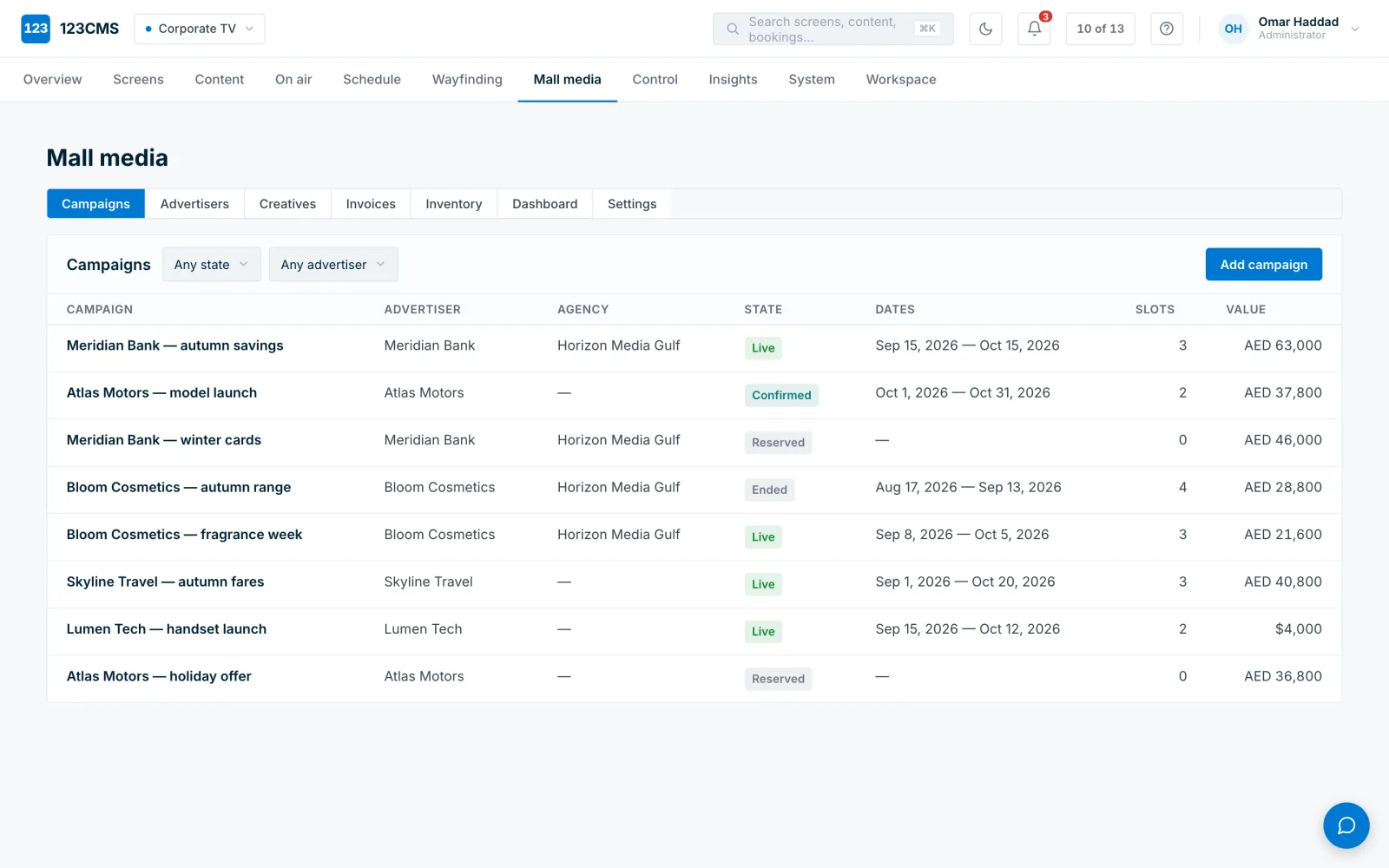Open Meridian Bank — autumn savings campaign
Screen dimensions: 1389x868
(x=174, y=345)
